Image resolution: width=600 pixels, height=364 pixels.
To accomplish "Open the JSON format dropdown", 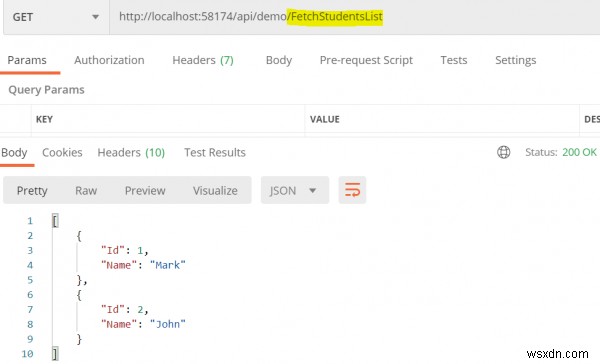I will click(x=295, y=190).
